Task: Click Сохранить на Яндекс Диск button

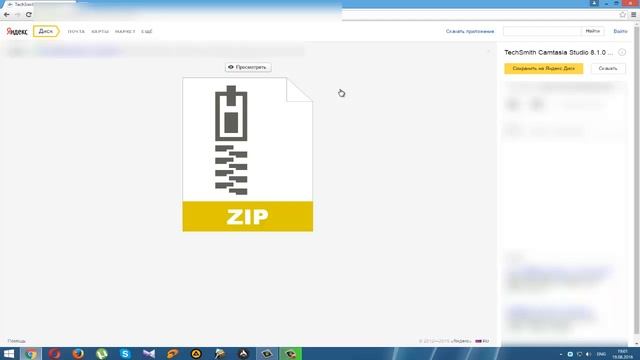Action: point(544,69)
